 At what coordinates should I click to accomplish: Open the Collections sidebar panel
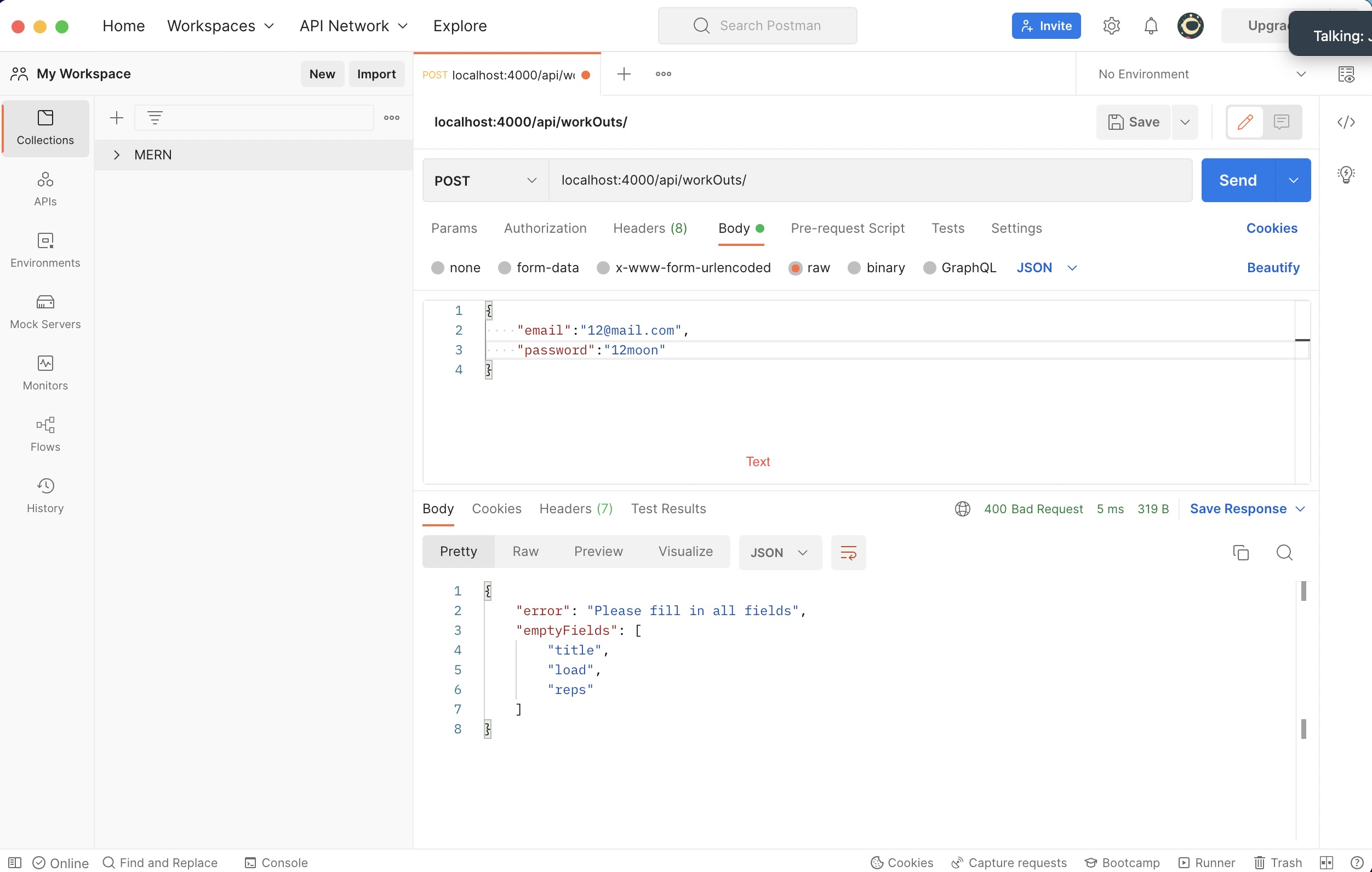point(45,128)
